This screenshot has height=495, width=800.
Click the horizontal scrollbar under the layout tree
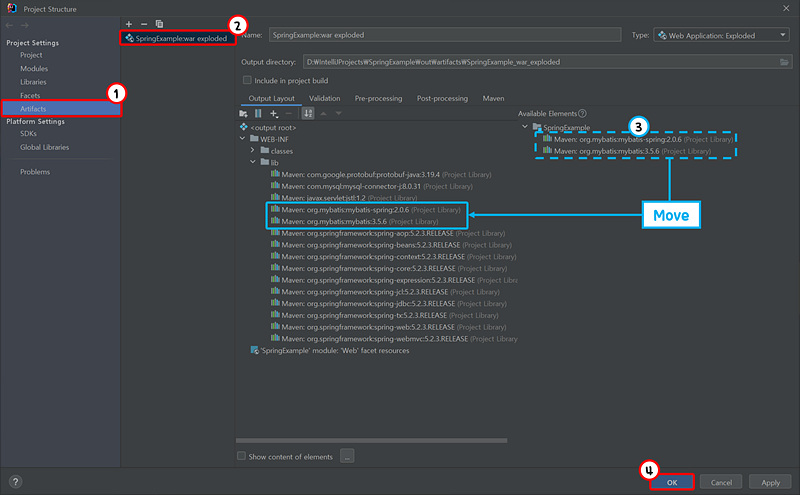[x=371, y=440]
